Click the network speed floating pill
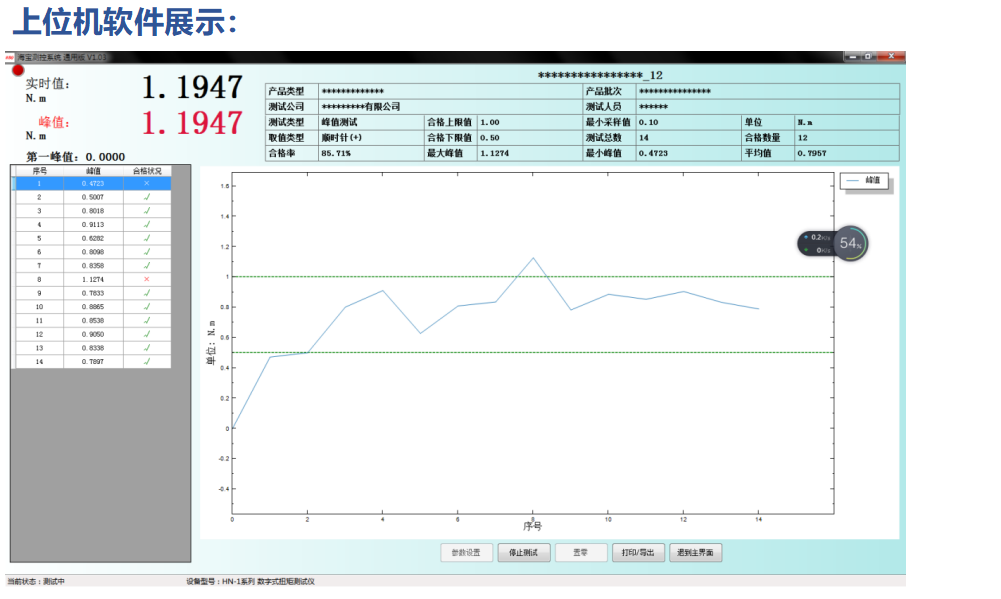 click(817, 243)
